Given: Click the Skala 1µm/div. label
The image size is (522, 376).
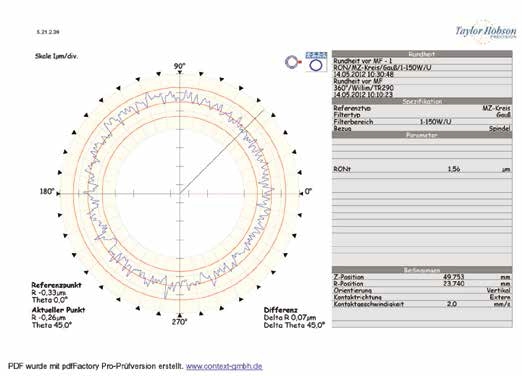Looking at the screenshot, I should (56, 56).
